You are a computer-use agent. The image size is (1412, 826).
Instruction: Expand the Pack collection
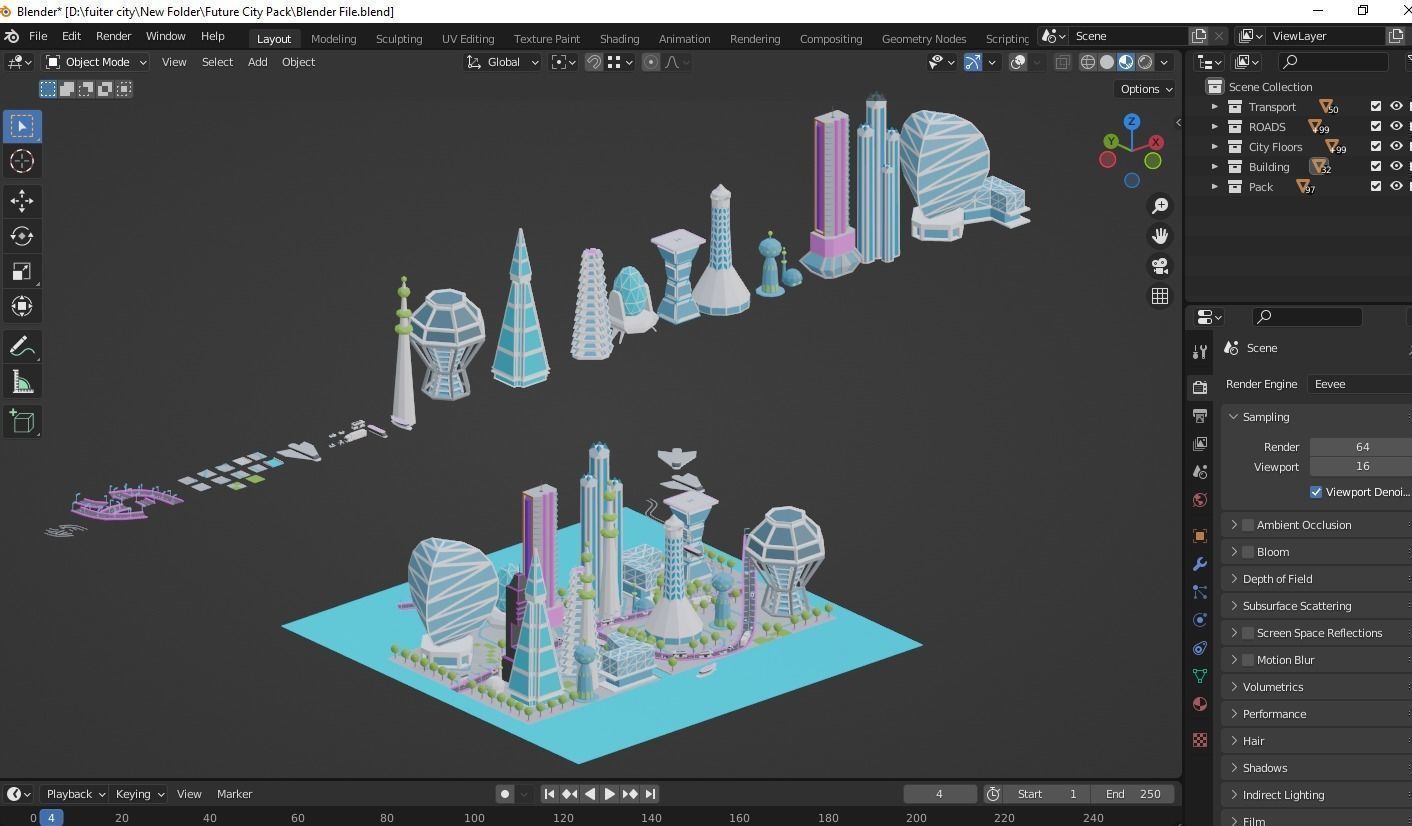point(1215,187)
